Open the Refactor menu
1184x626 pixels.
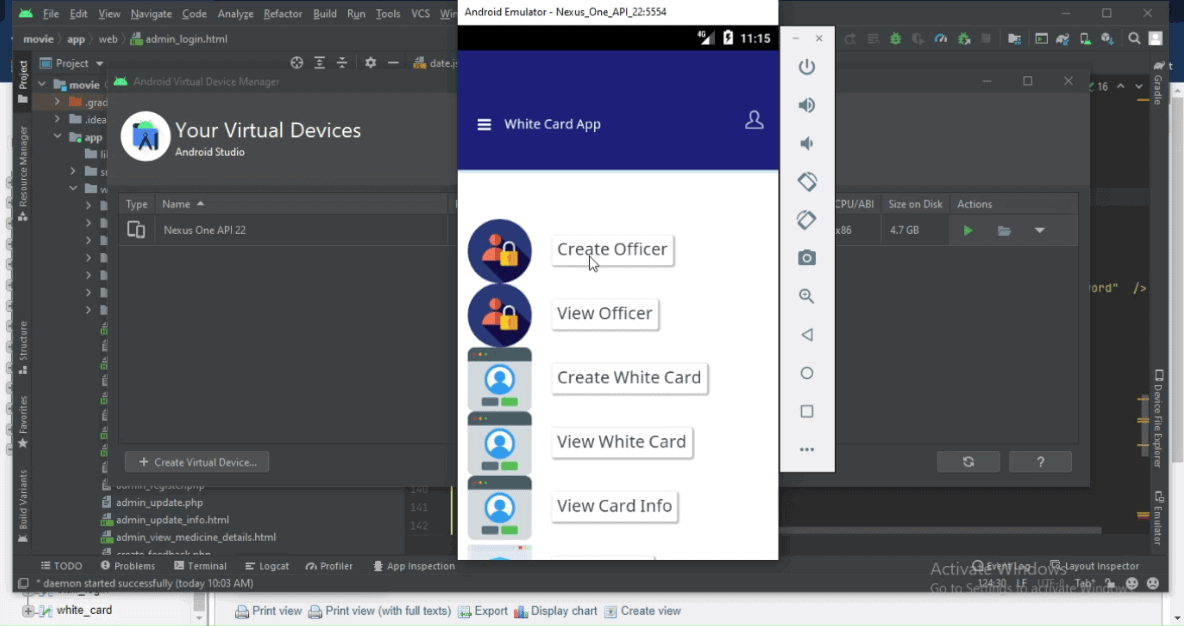pyautogui.click(x=283, y=14)
